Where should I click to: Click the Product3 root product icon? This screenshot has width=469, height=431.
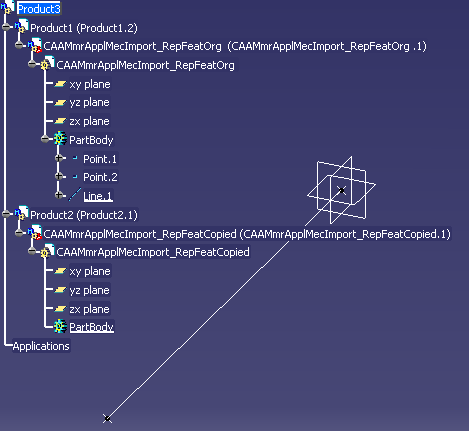click(7, 7)
